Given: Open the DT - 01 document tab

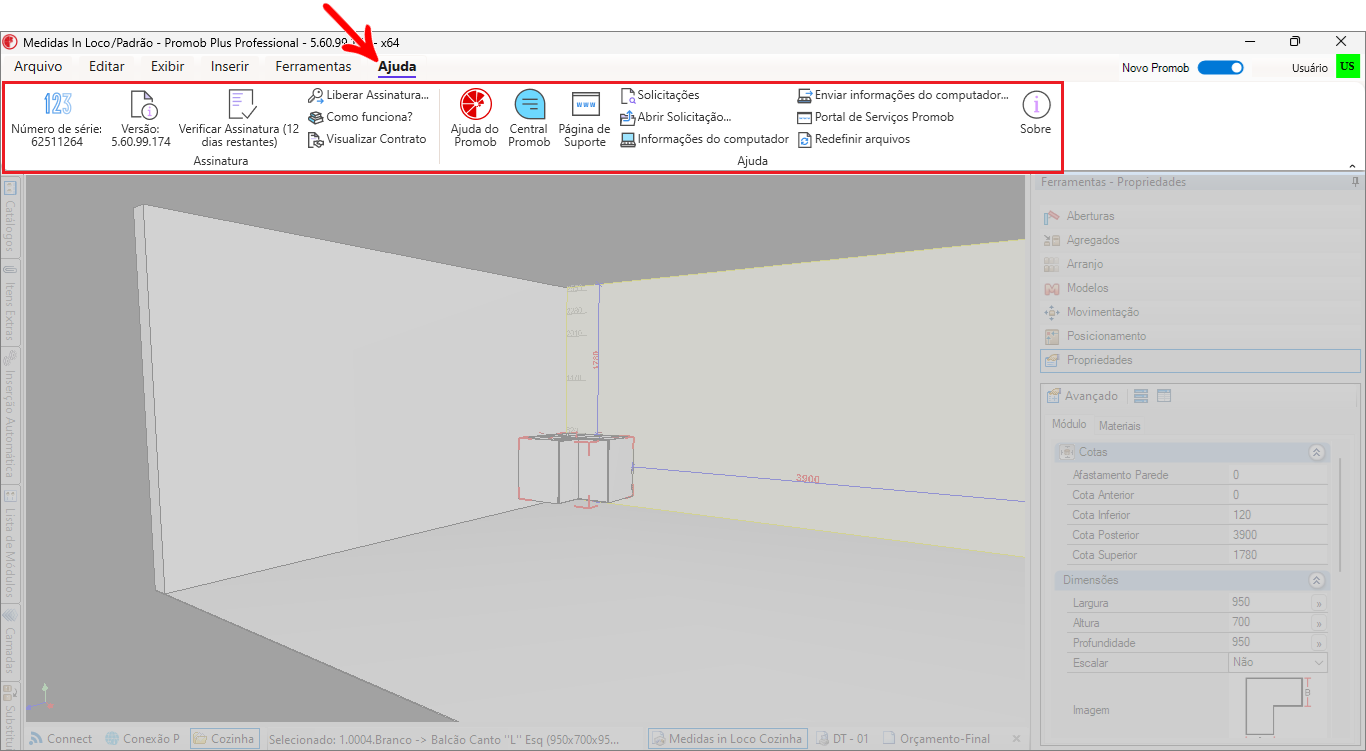Looking at the screenshot, I should 843,739.
